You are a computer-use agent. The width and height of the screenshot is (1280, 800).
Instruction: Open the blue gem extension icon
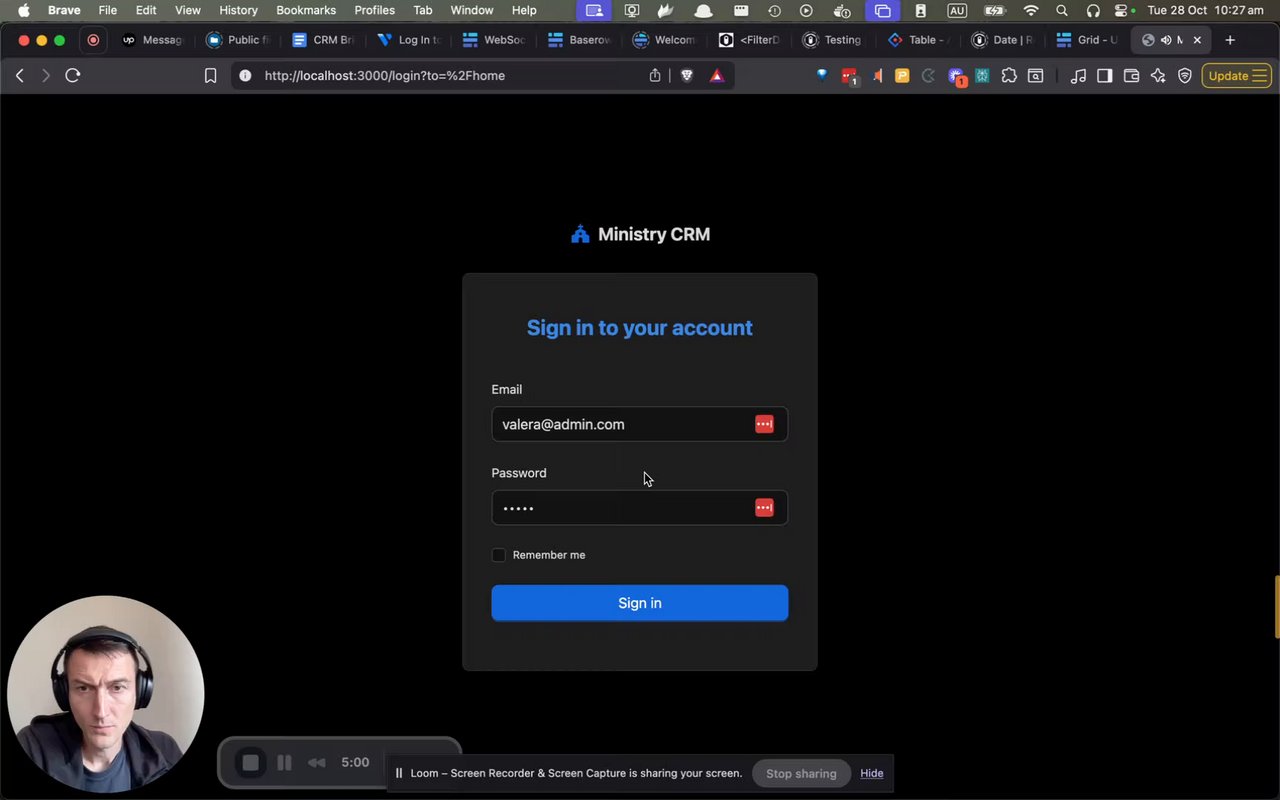point(822,75)
